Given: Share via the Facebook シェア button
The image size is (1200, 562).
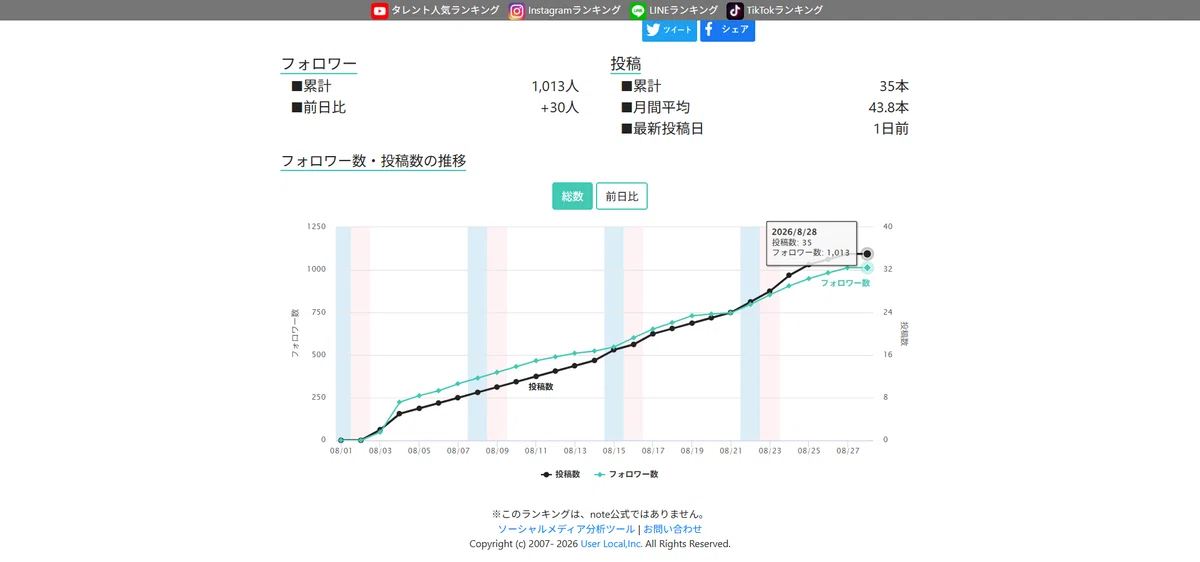Looking at the screenshot, I should [x=727, y=30].
